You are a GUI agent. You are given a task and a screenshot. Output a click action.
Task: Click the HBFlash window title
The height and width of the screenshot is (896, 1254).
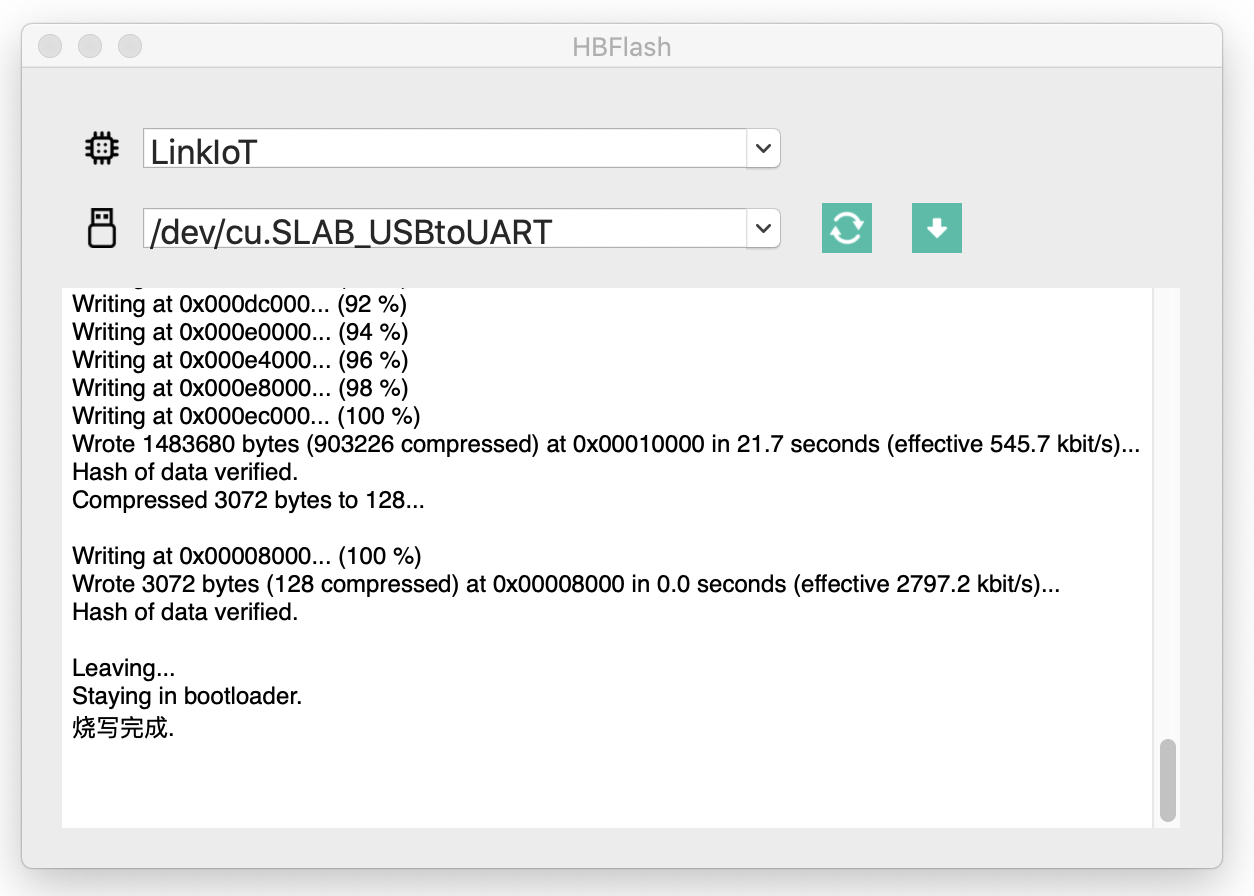[x=621, y=47]
